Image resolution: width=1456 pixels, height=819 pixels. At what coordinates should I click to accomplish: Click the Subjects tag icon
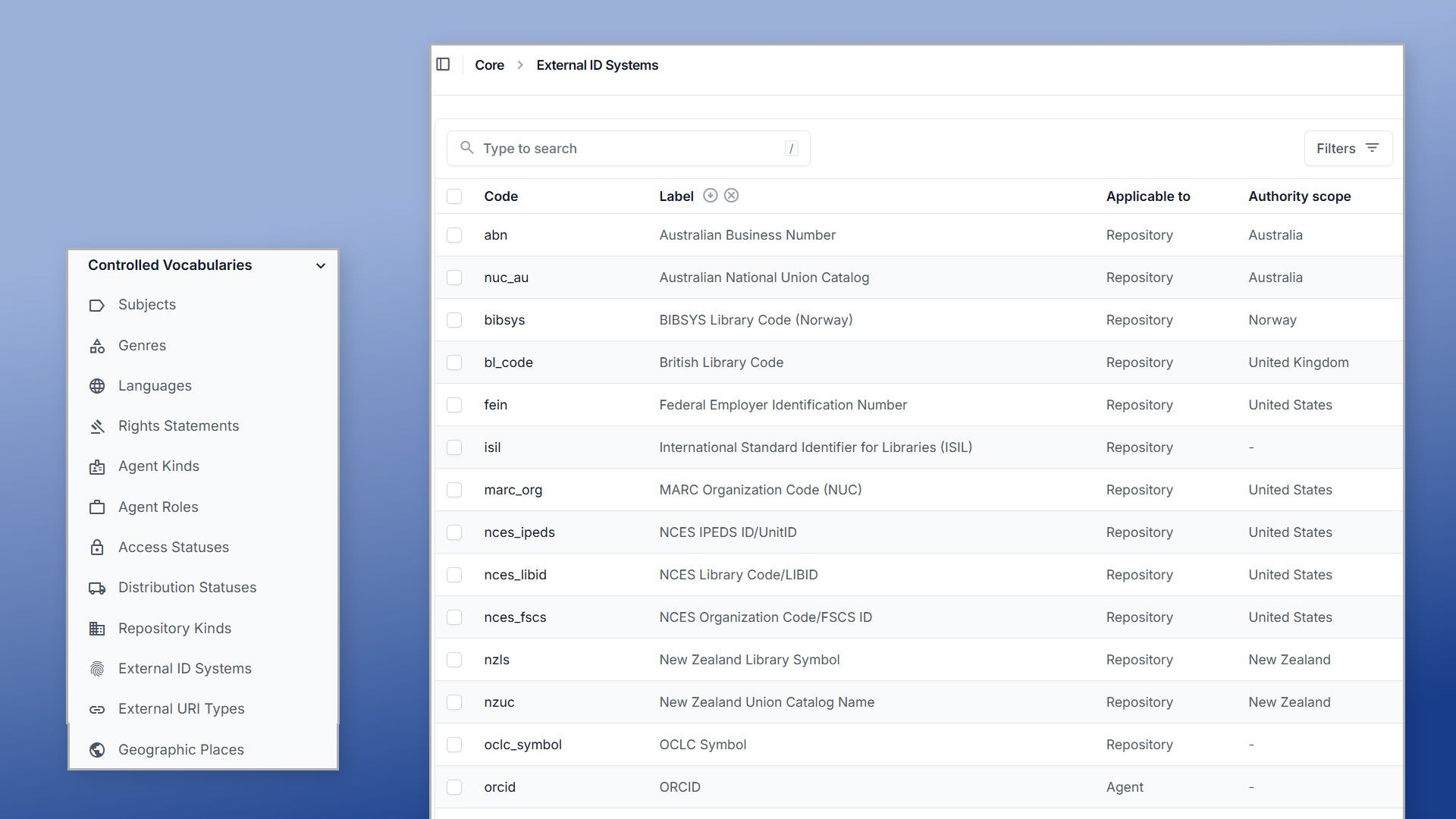coord(97,305)
